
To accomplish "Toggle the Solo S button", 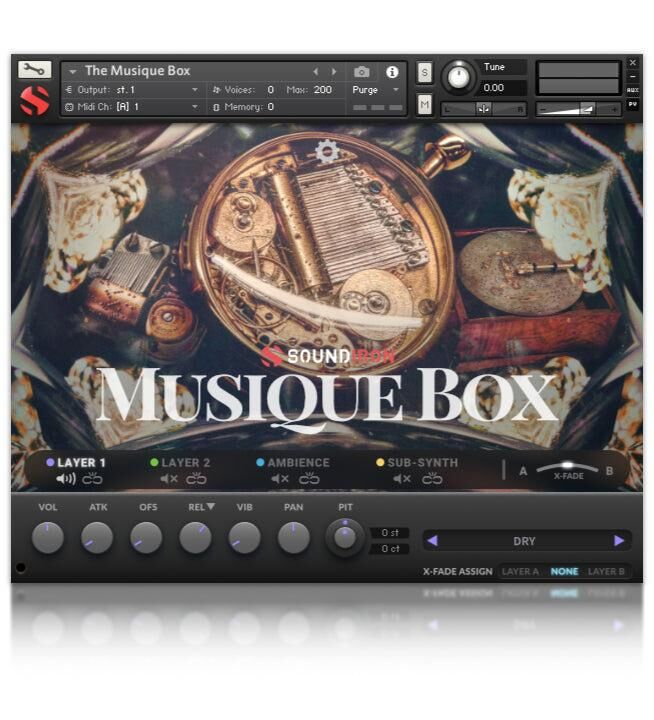I will point(424,72).
